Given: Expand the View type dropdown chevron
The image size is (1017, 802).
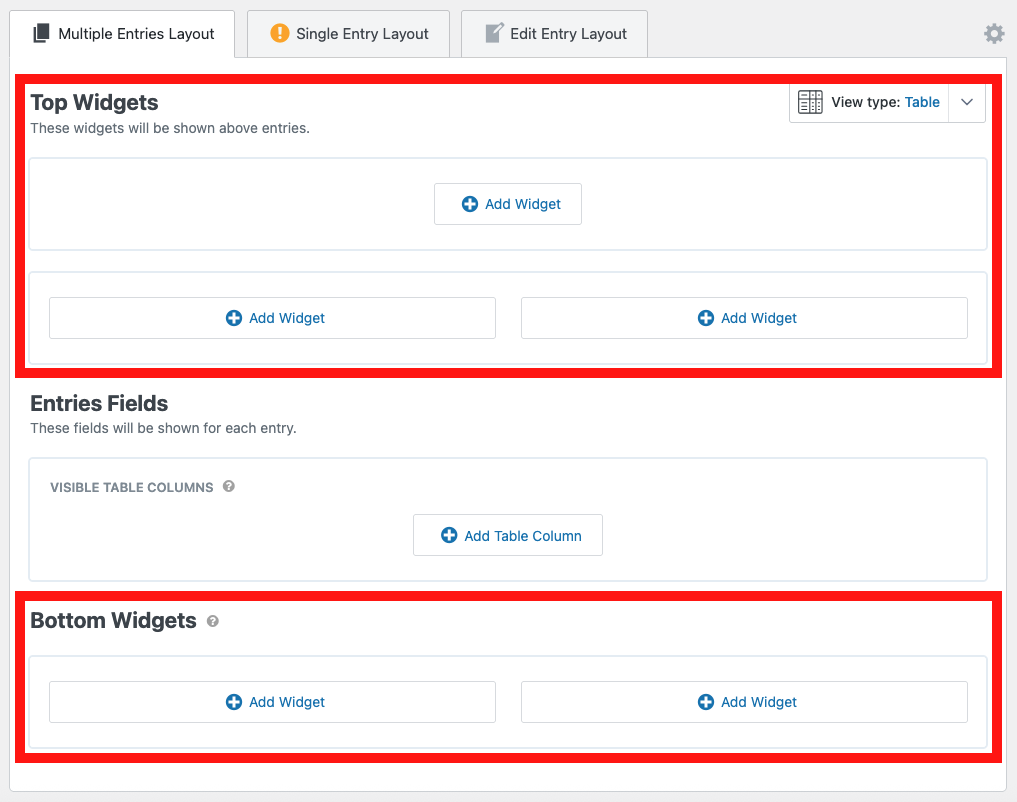Looking at the screenshot, I should point(967,102).
